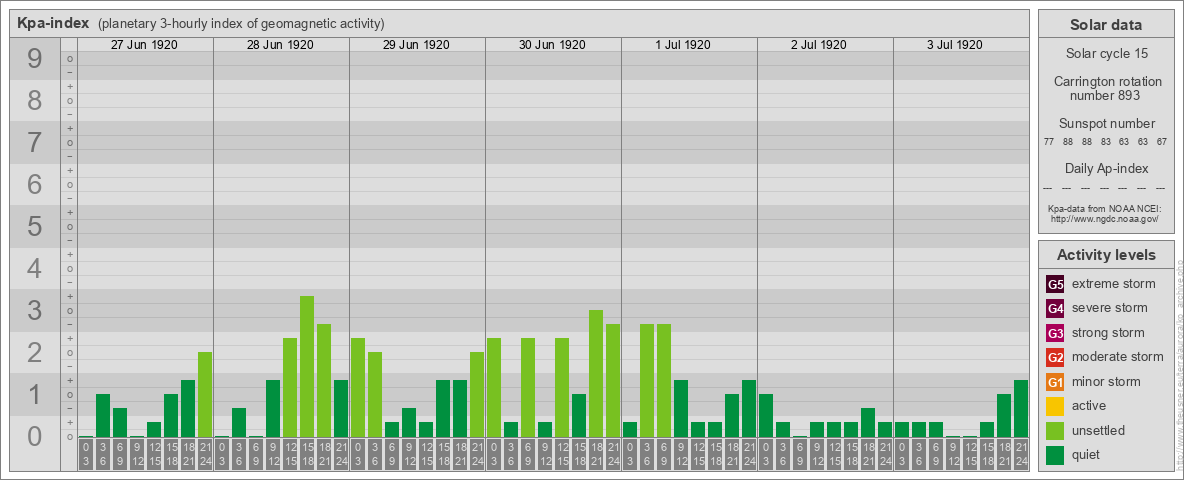This screenshot has height=480, width=1184.
Task: Click the 3 Jul 21-24 hour label box
Action: (x=1021, y=455)
